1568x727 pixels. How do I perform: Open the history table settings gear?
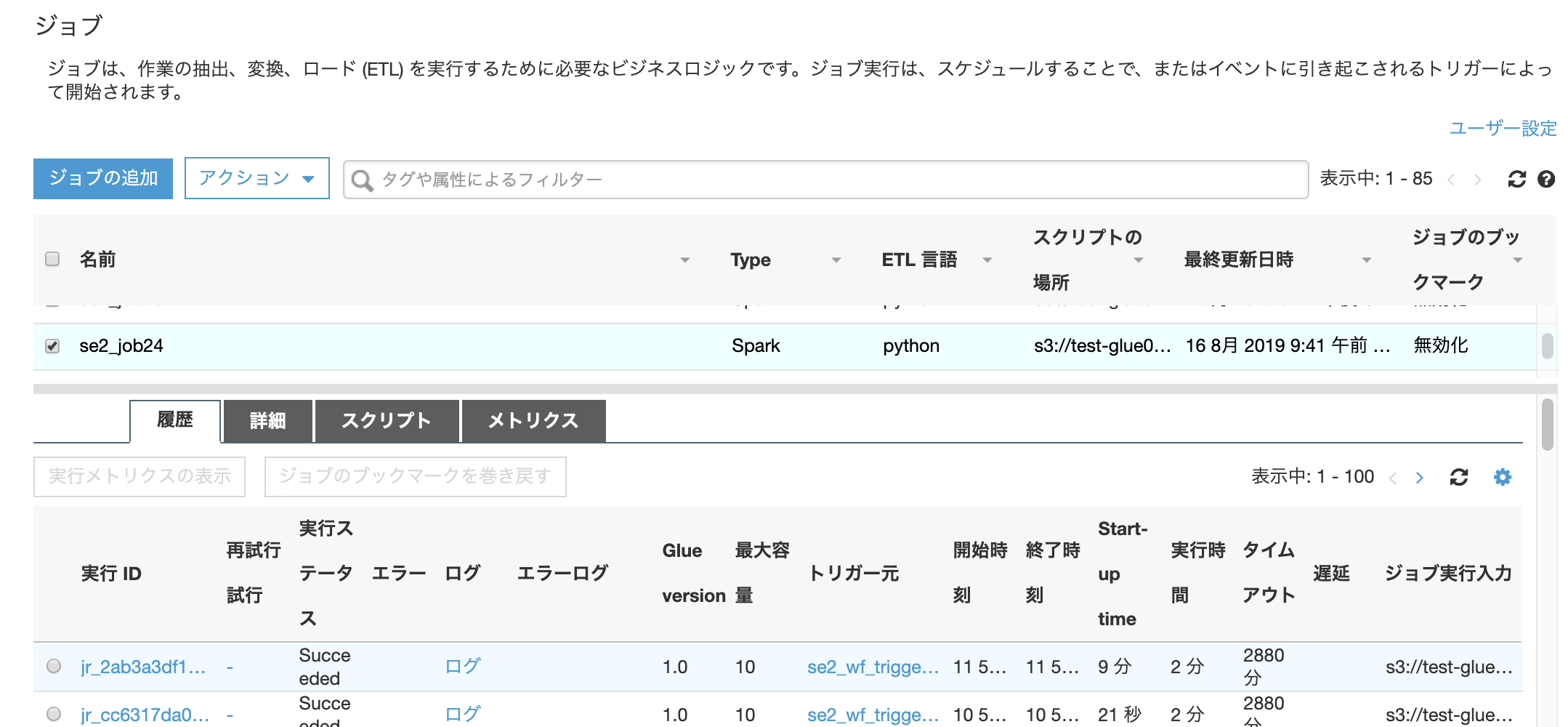(1502, 477)
